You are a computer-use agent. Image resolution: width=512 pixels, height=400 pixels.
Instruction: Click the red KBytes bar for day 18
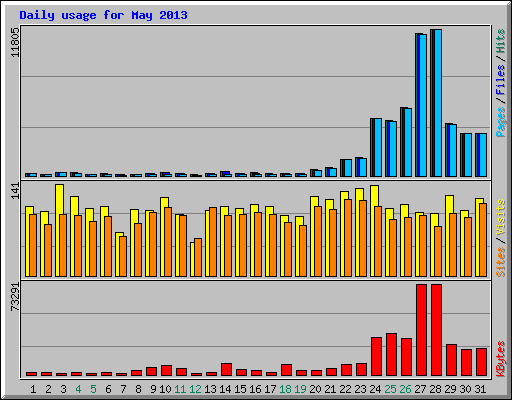coord(286,370)
